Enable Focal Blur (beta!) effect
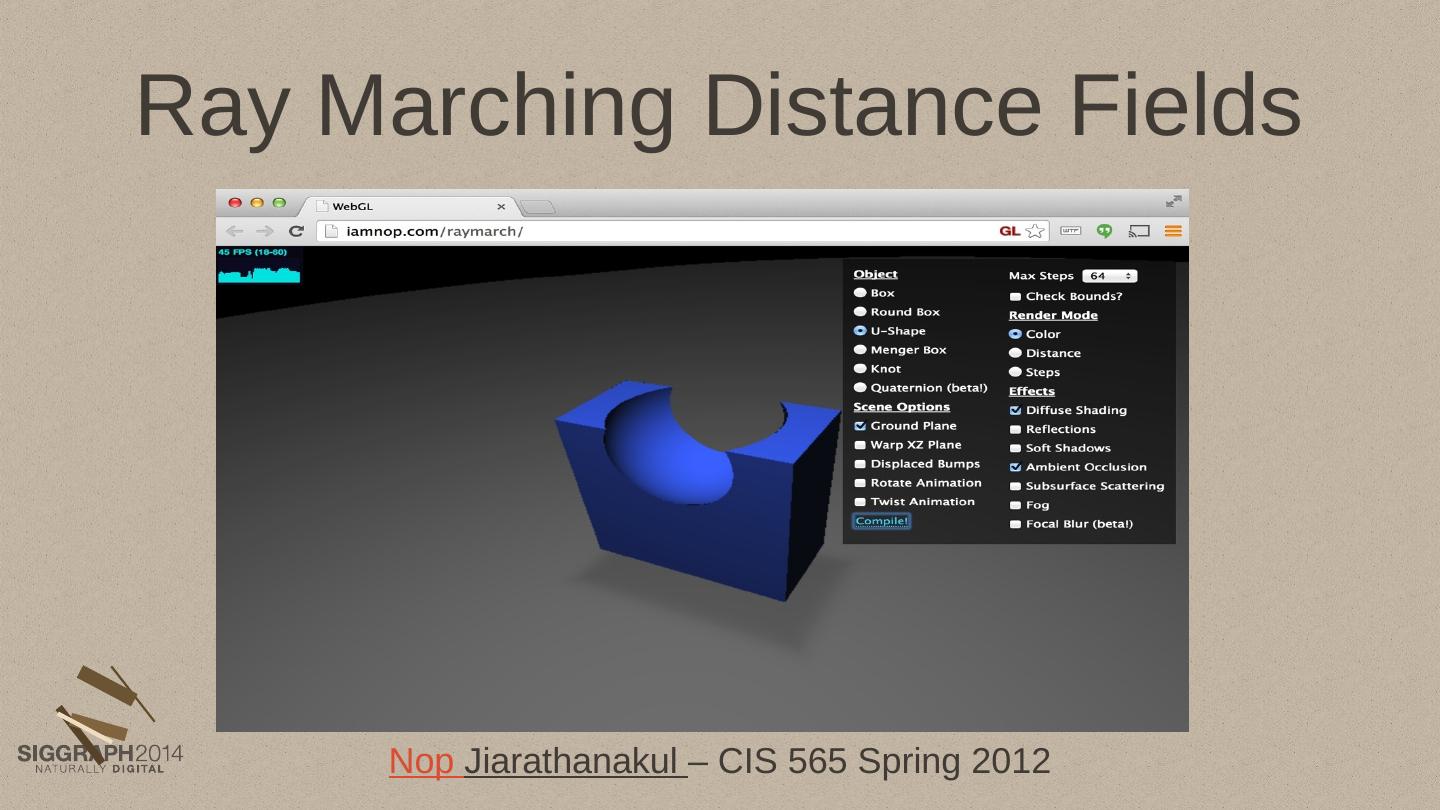Screen dimensions: 1440x810 pos(1015,524)
